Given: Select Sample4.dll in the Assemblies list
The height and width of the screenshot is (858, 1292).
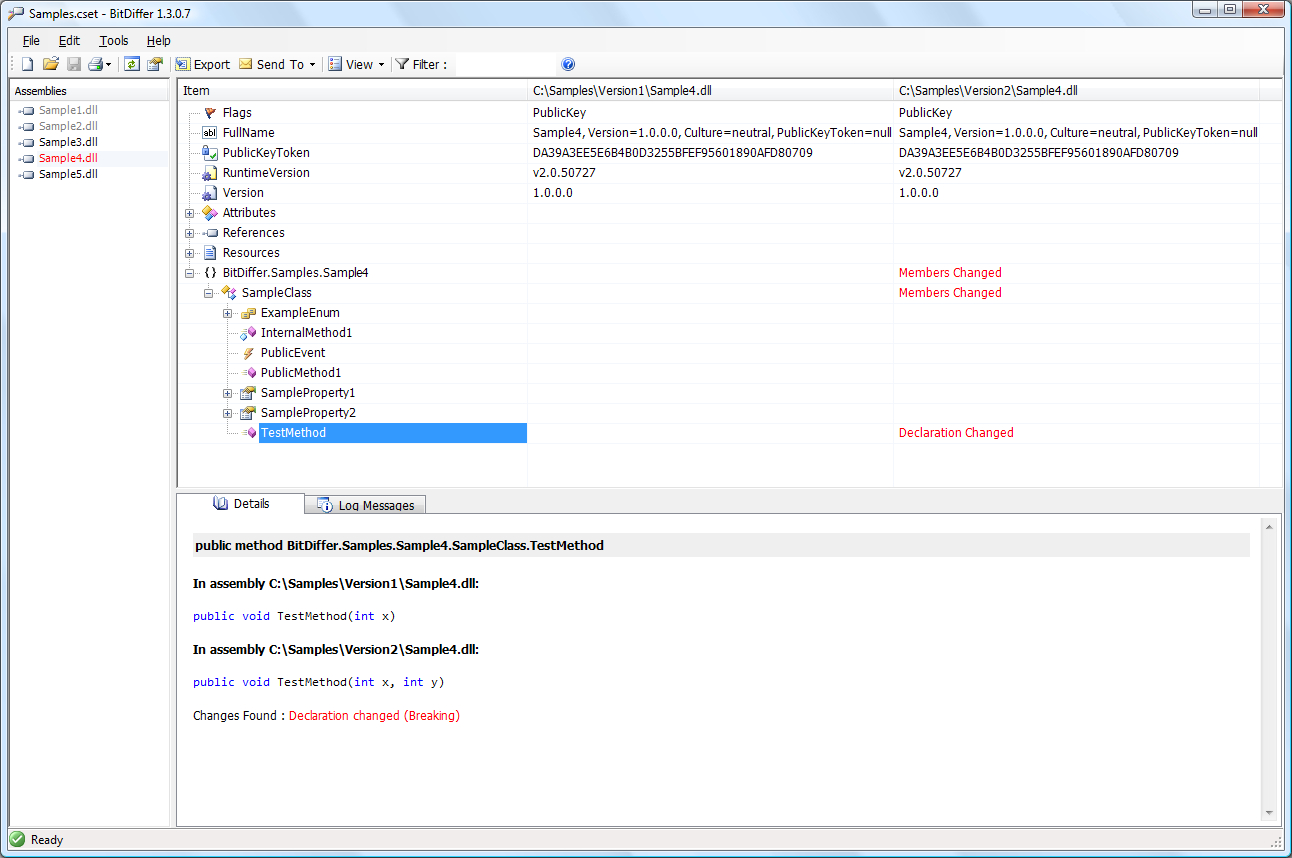Looking at the screenshot, I should tap(68, 158).
